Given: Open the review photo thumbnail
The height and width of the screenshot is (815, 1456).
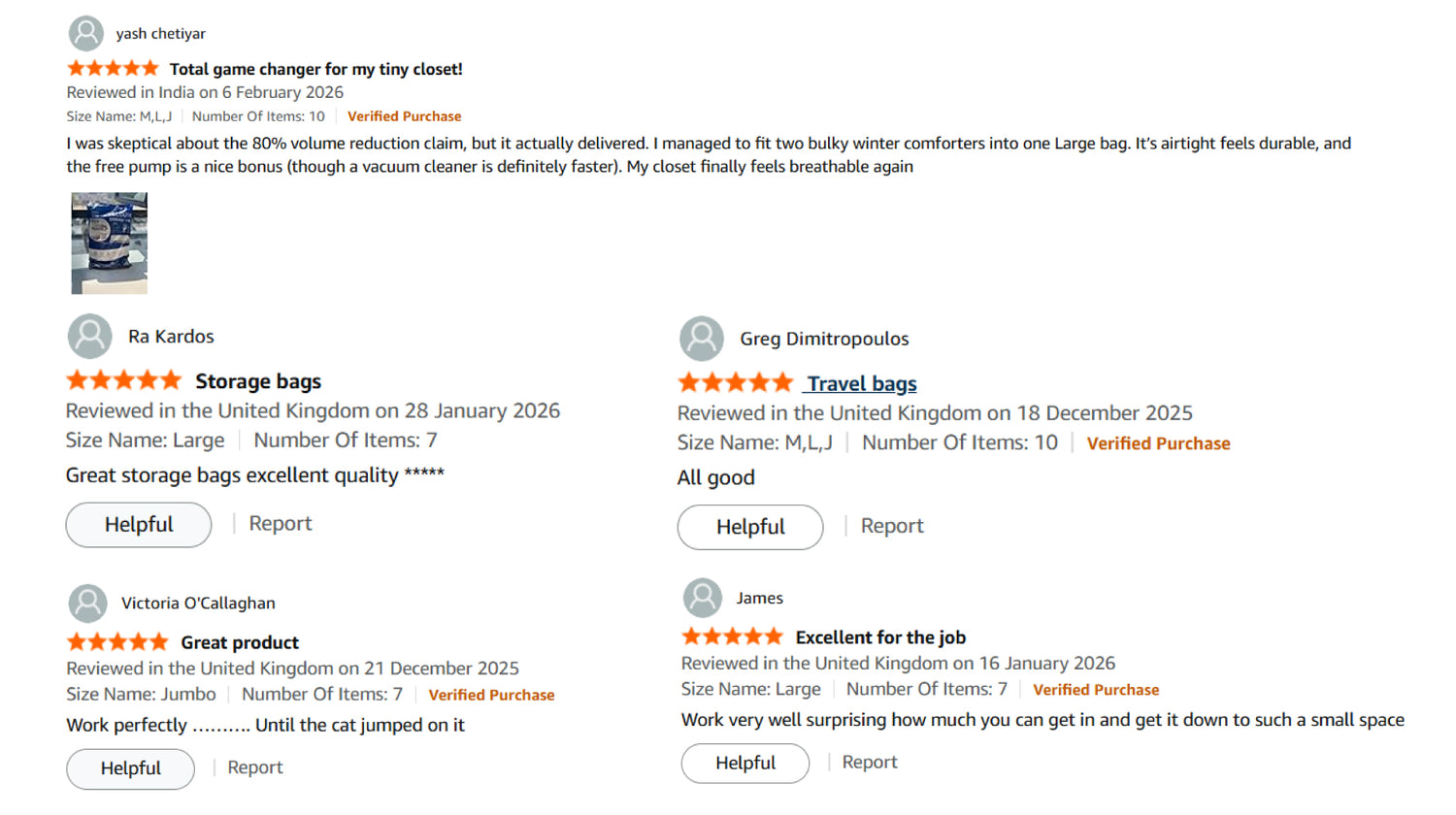Looking at the screenshot, I should 110,243.
